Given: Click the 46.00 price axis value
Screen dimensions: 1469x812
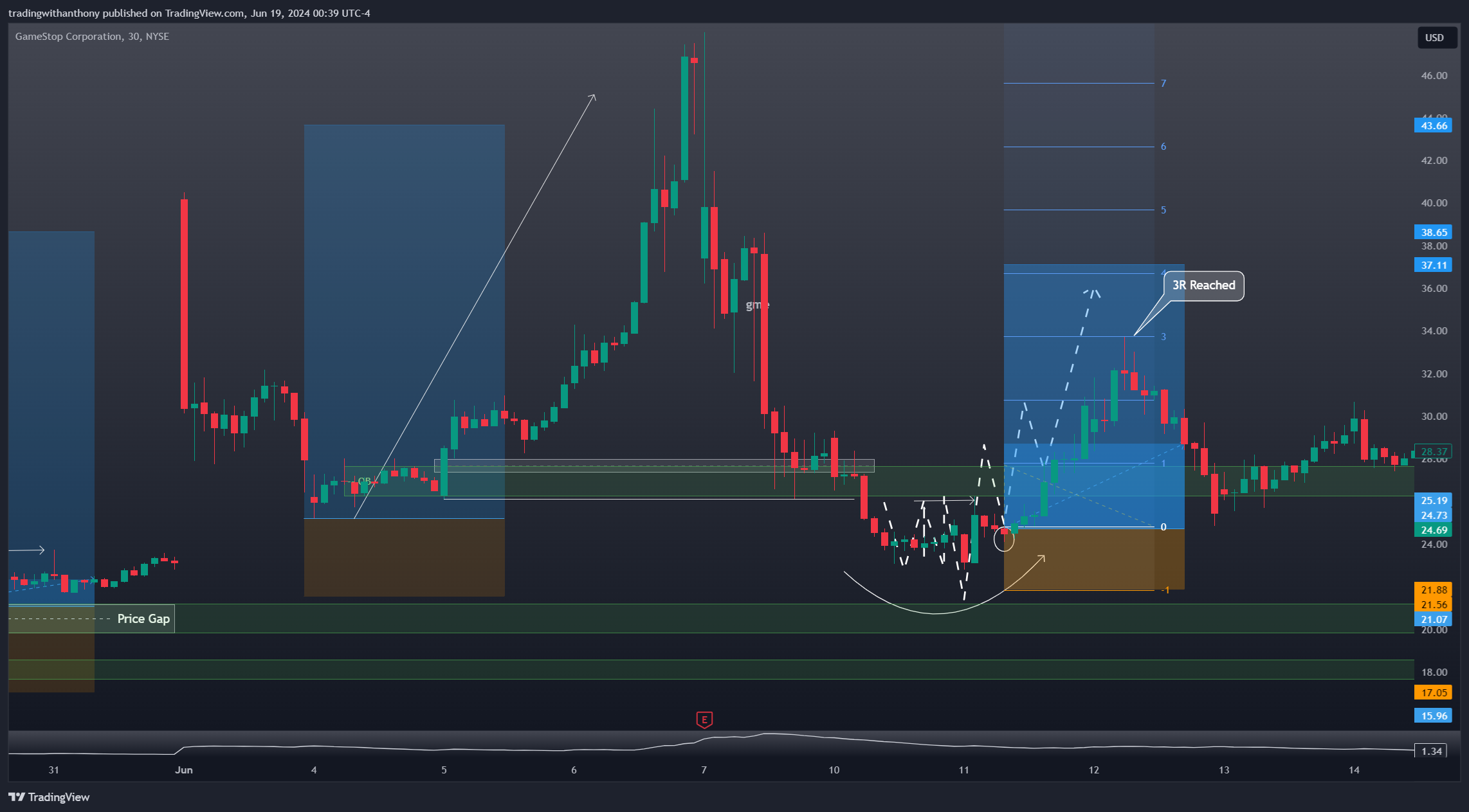Looking at the screenshot, I should pyautogui.click(x=1434, y=75).
